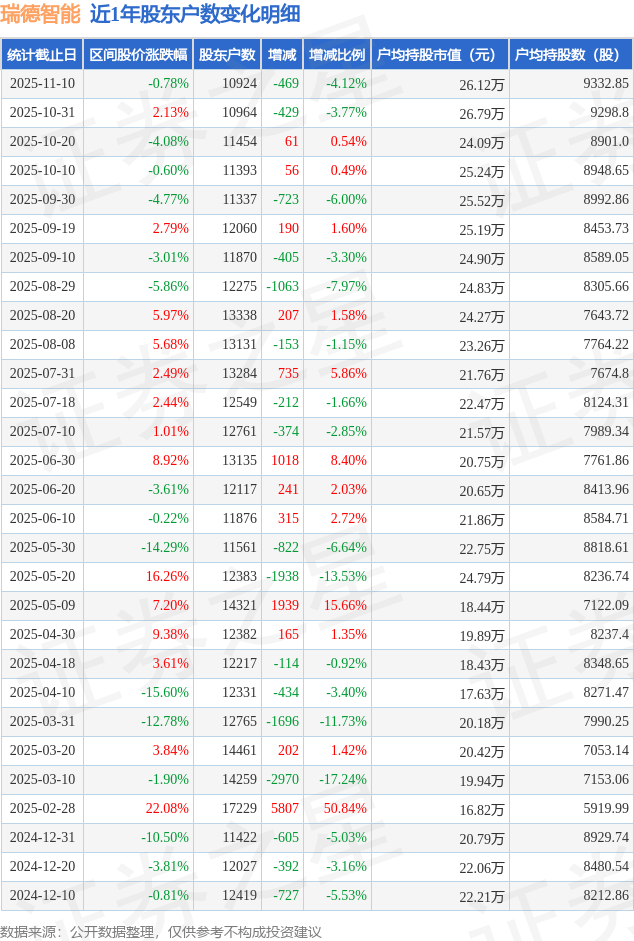Viewport: 634px width, 941px height.
Task: Click the 数据来源 footer disclaimer text
Action: pos(161,931)
